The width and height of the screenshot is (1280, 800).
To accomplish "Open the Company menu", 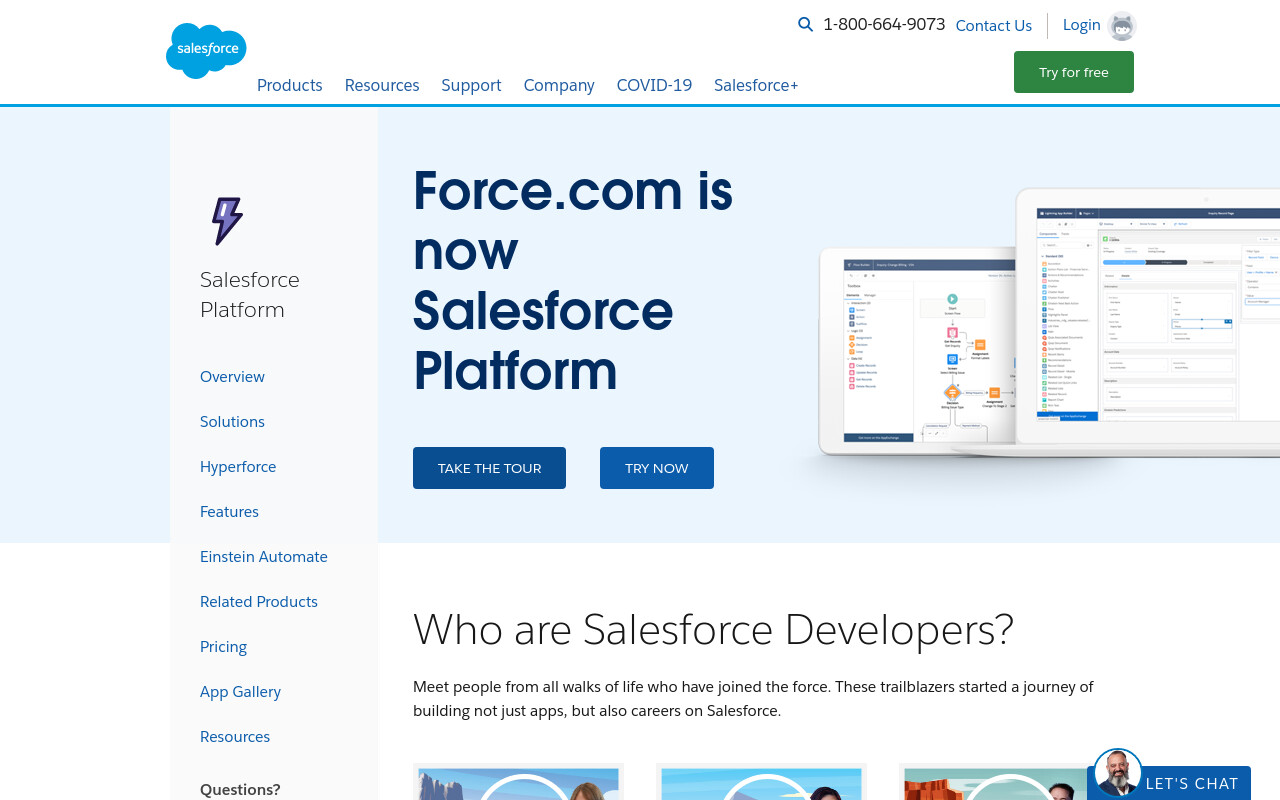I will pos(559,85).
